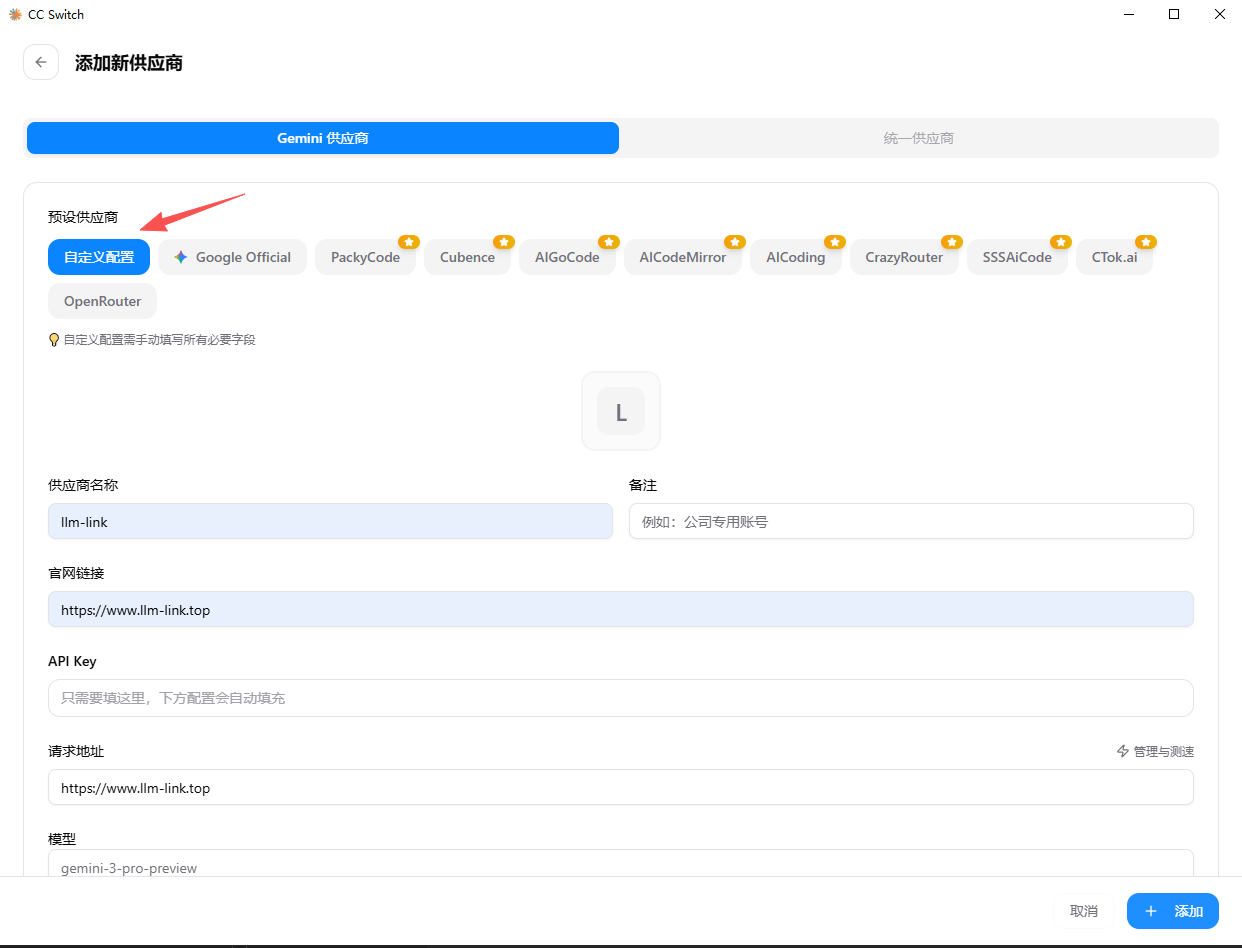Image resolution: width=1242 pixels, height=948 pixels.
Task: Click the 添加 button
Action: pyautogui.click(x=1173, y=911)
